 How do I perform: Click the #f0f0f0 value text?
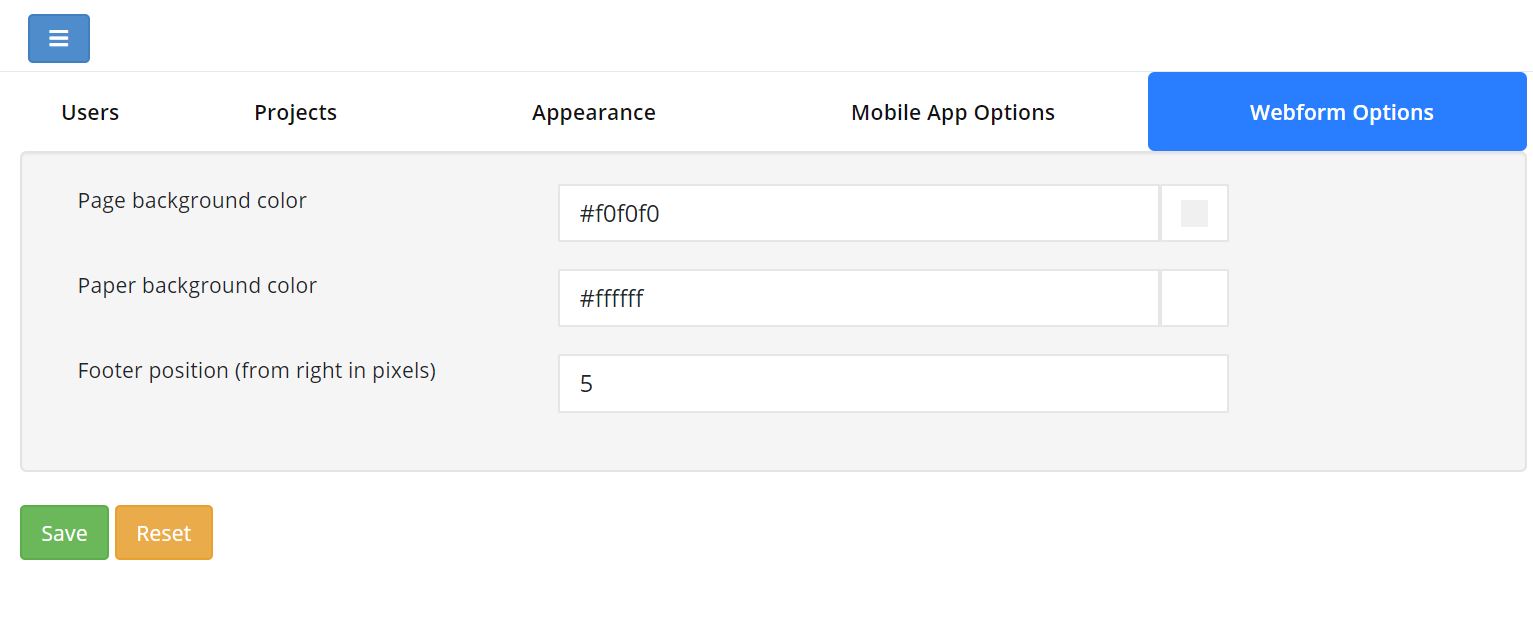[619, 214]
